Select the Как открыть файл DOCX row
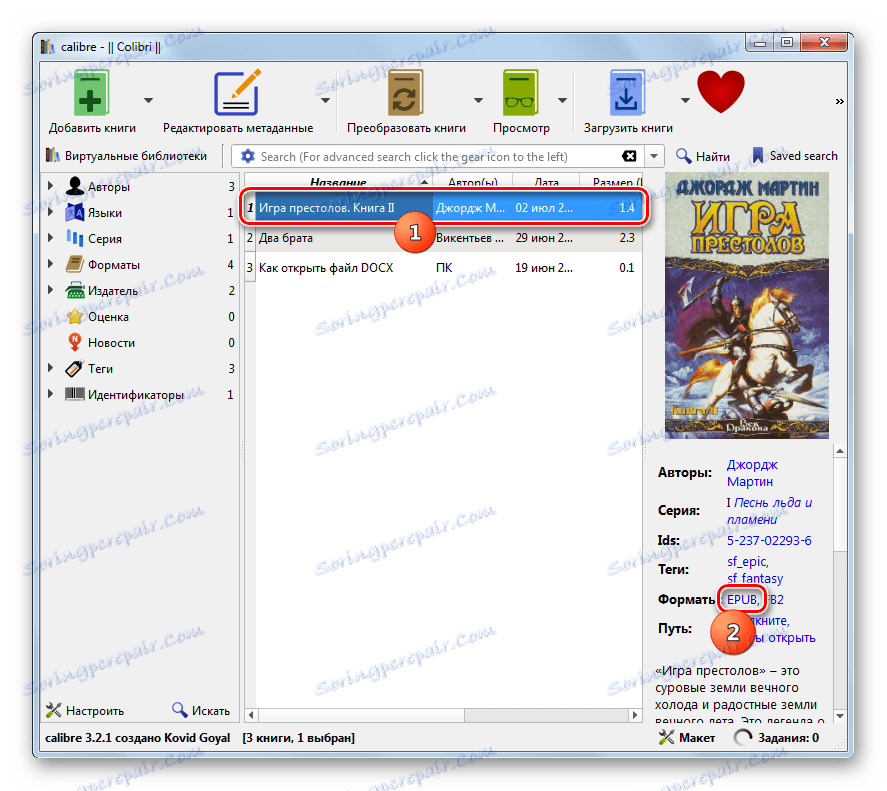The image size is (887, 791). [444, 268]
